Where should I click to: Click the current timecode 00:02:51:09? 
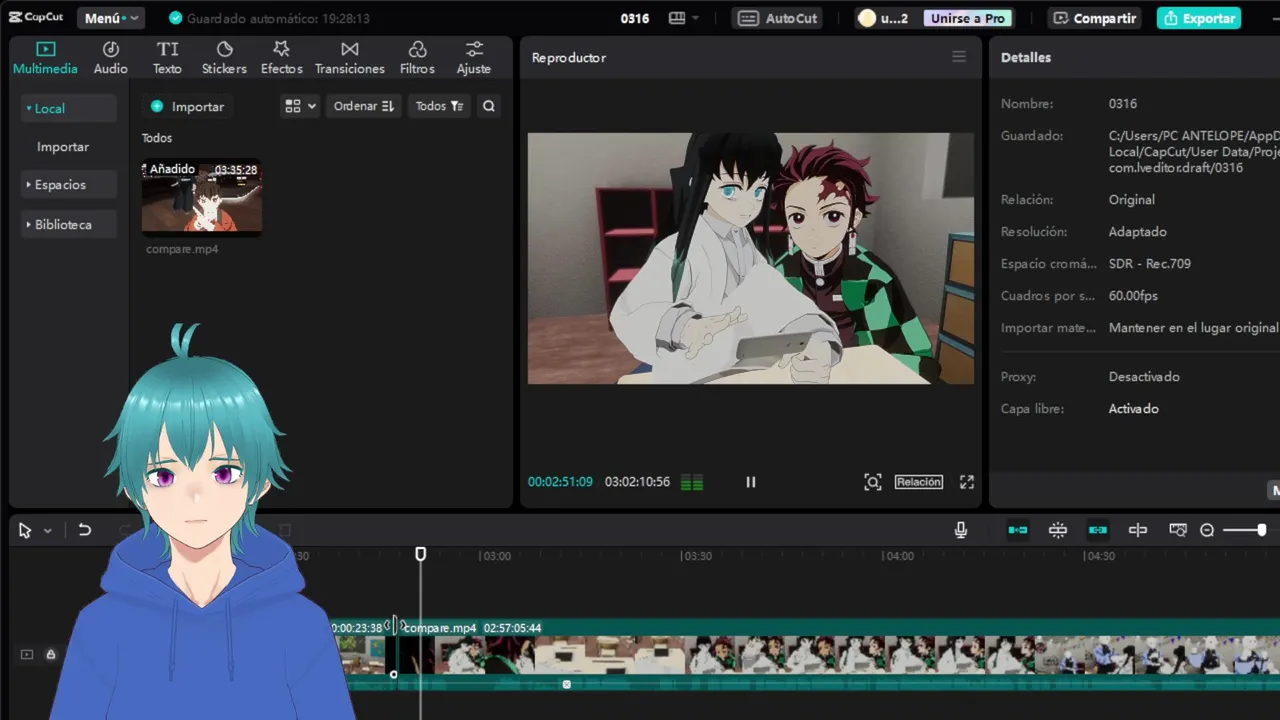point(560,482)
